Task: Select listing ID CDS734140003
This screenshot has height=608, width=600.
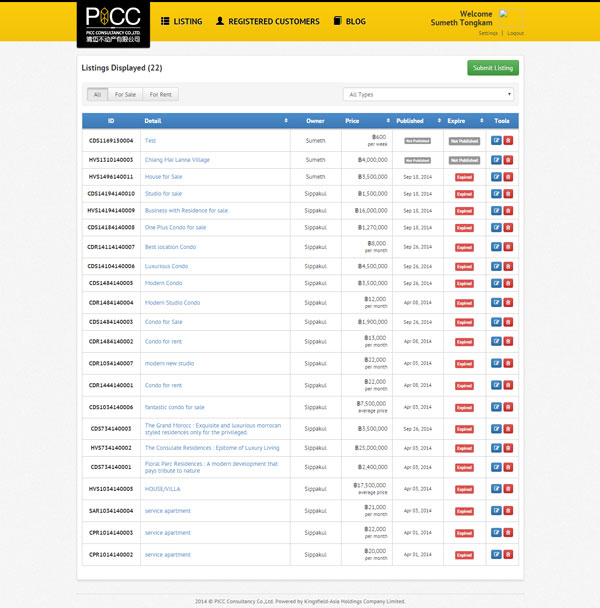Action: pyautogui.click(x=111, y=428)
